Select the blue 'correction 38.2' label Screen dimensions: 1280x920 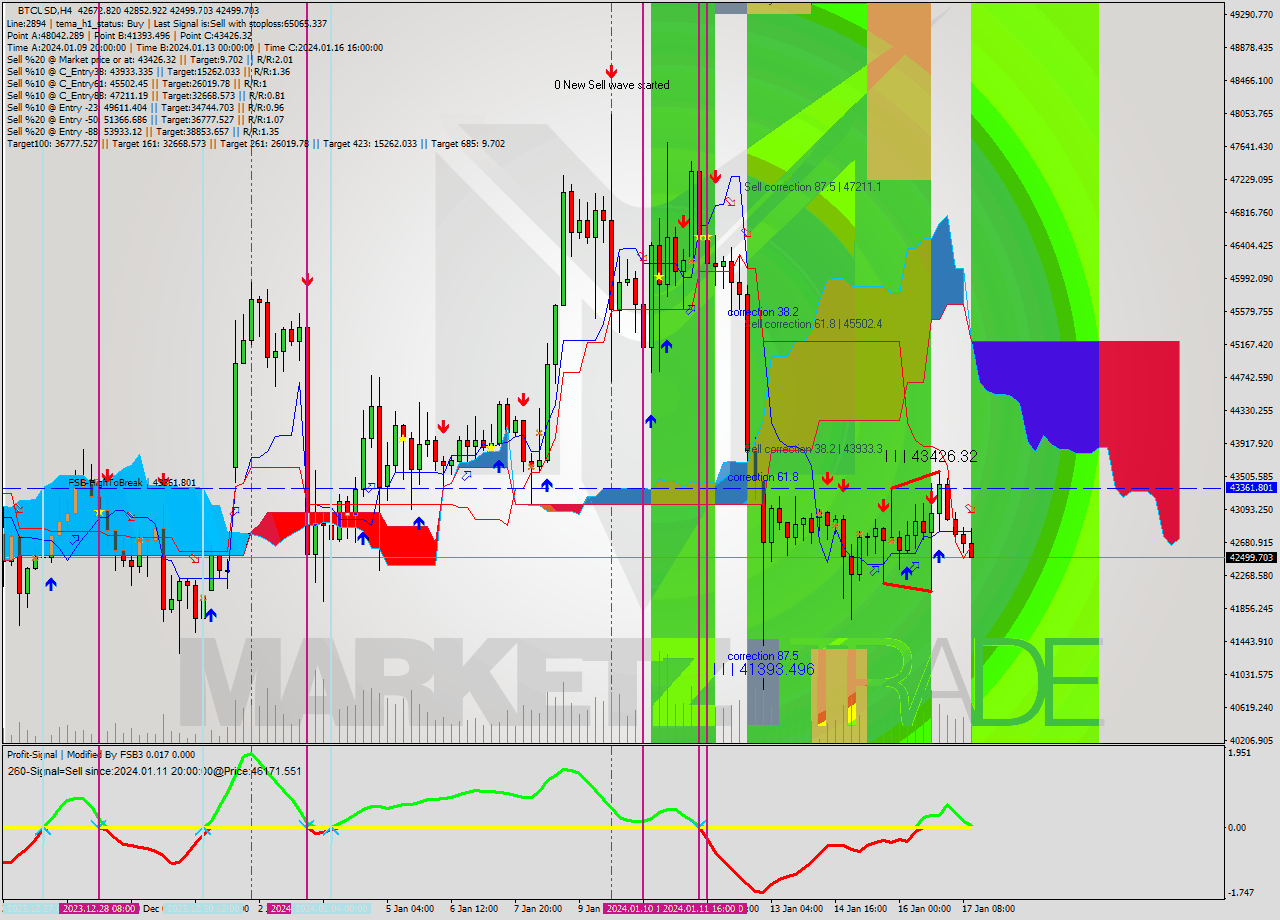[762, 312]
